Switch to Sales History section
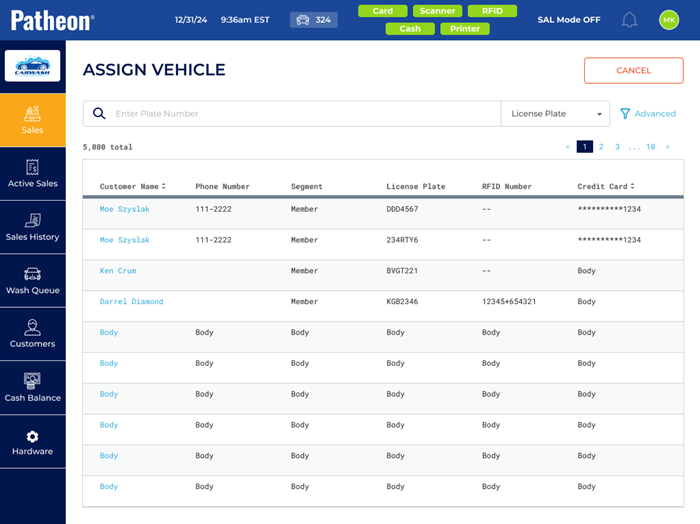Screen dimensions: 700x524 [32, 227]
